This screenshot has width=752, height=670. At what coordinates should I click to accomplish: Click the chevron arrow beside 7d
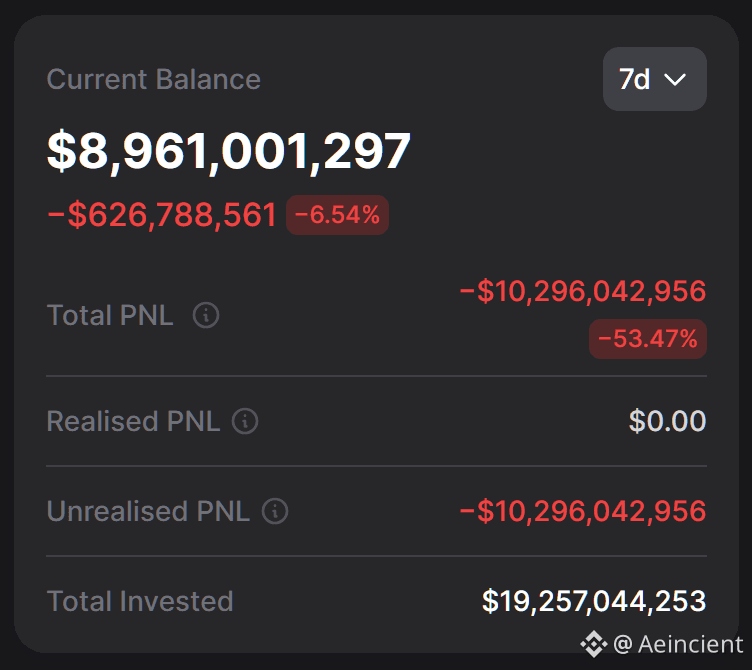(x=675, y=80)
